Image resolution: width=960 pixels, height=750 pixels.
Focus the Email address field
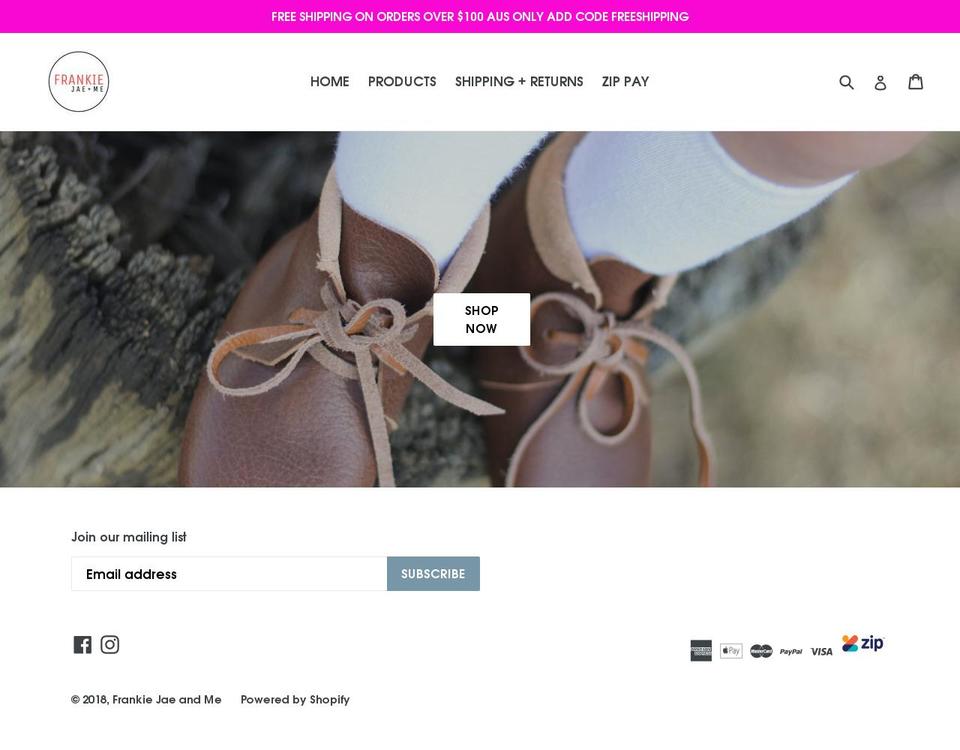point(229,574)
